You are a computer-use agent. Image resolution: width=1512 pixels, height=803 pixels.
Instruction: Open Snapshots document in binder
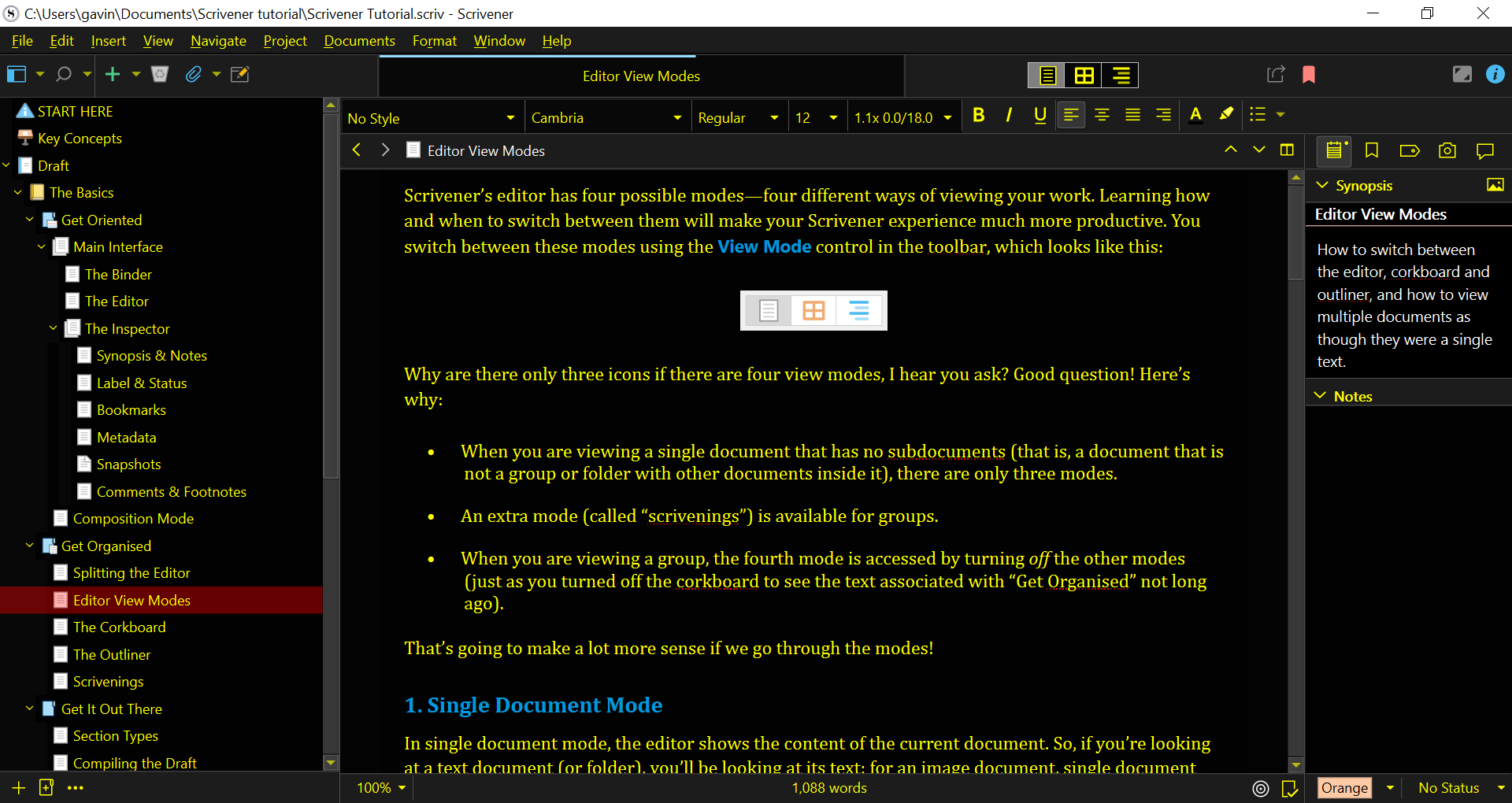pos(128,464)
